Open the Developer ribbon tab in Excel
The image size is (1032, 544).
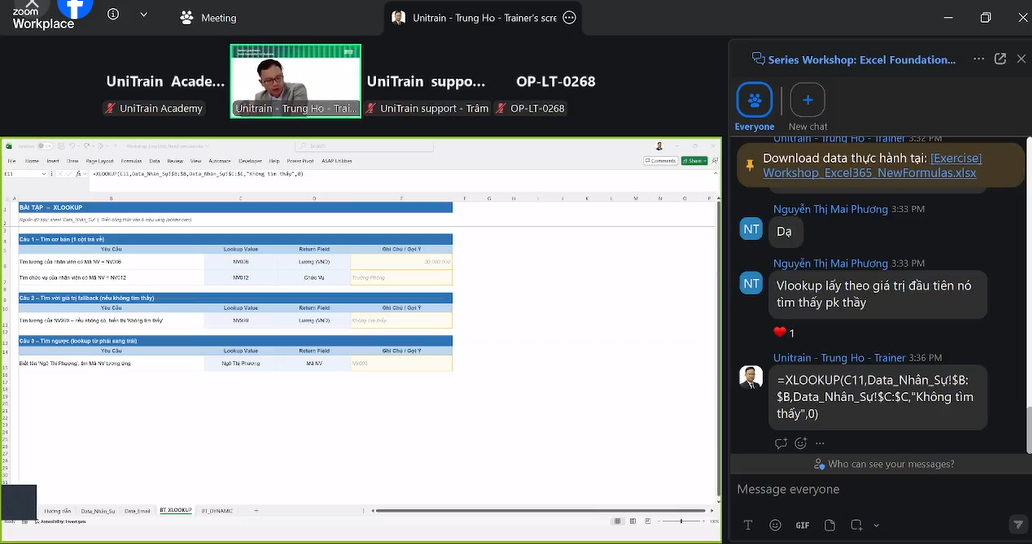[250, 161]
